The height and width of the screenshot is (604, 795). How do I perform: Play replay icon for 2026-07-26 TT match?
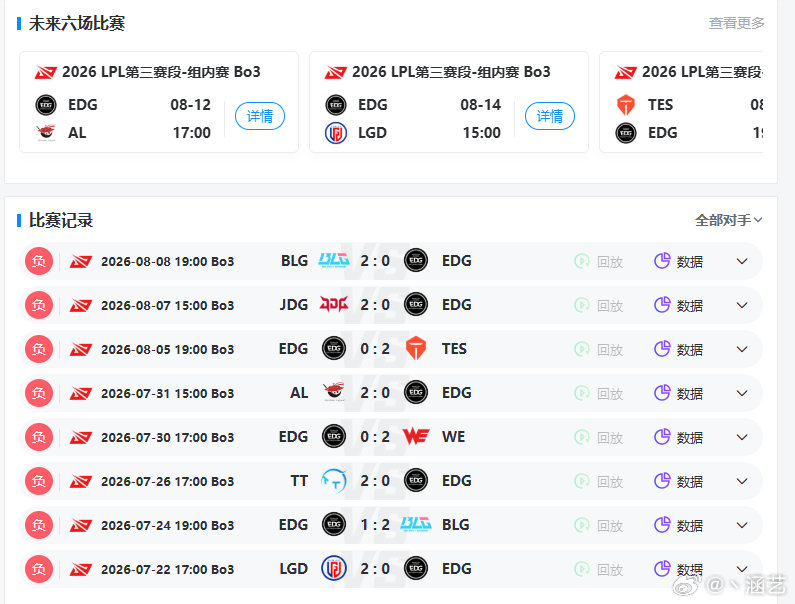pyautogui.click(x=582, y=481)
